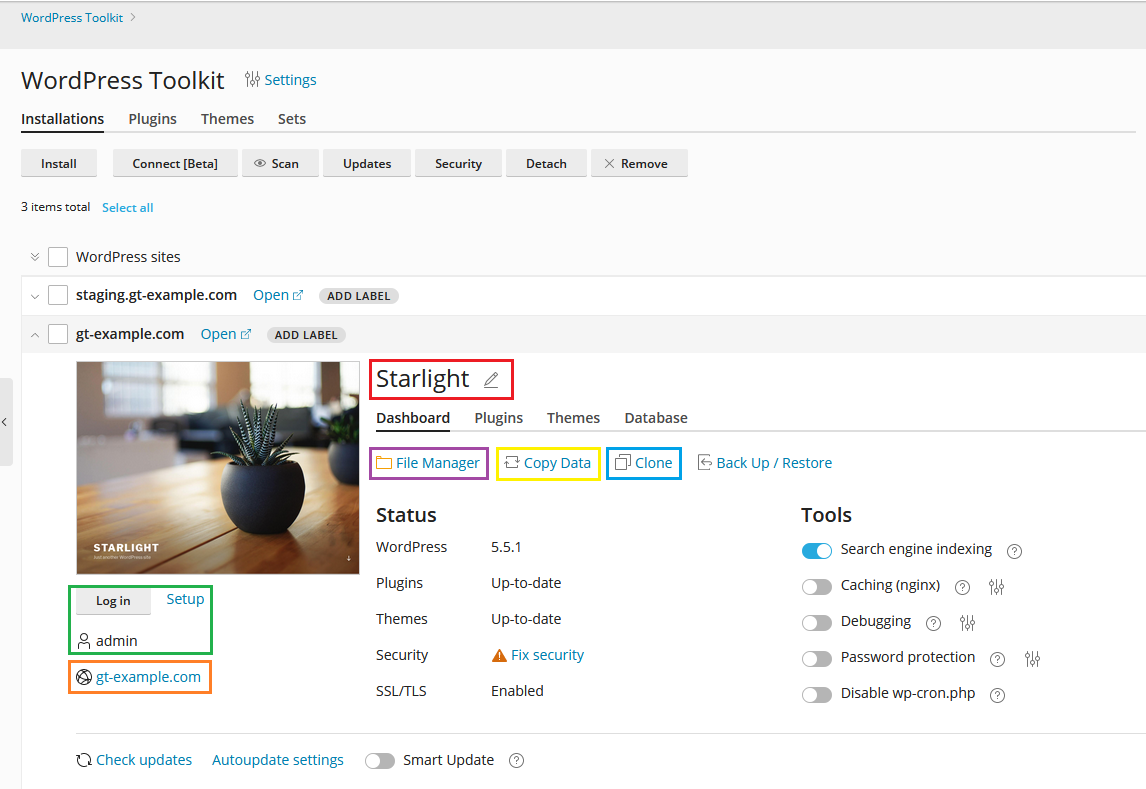Turn on the Debugging switch
This screenshot has height=789, width=1146.
tap(816, 622)
